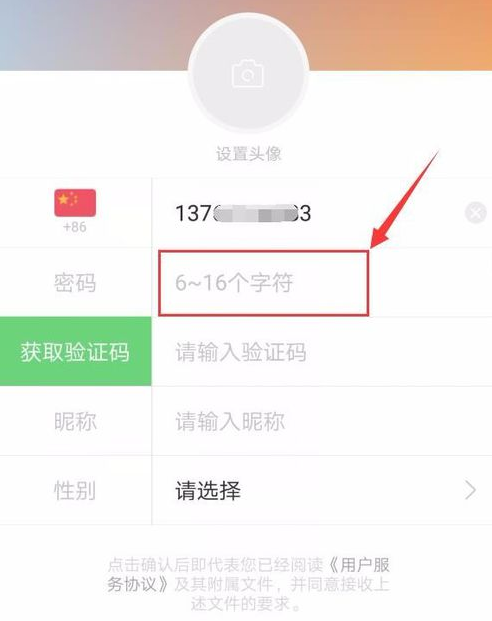Click the red arrow annotation
Screen dimensions: 492x621
pyautogui.click(x=402, y=202)
